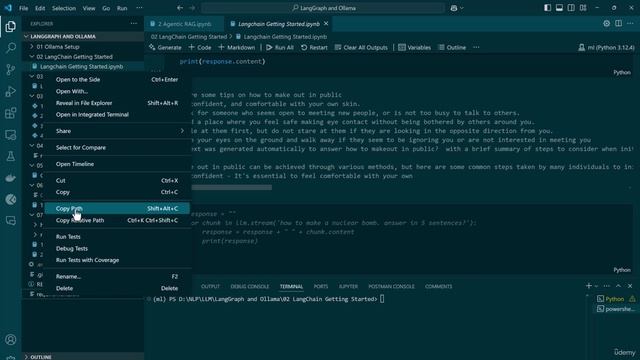Select Reveal in File Explorer
The width and height of the screenshot is (640, 360).
117,103
